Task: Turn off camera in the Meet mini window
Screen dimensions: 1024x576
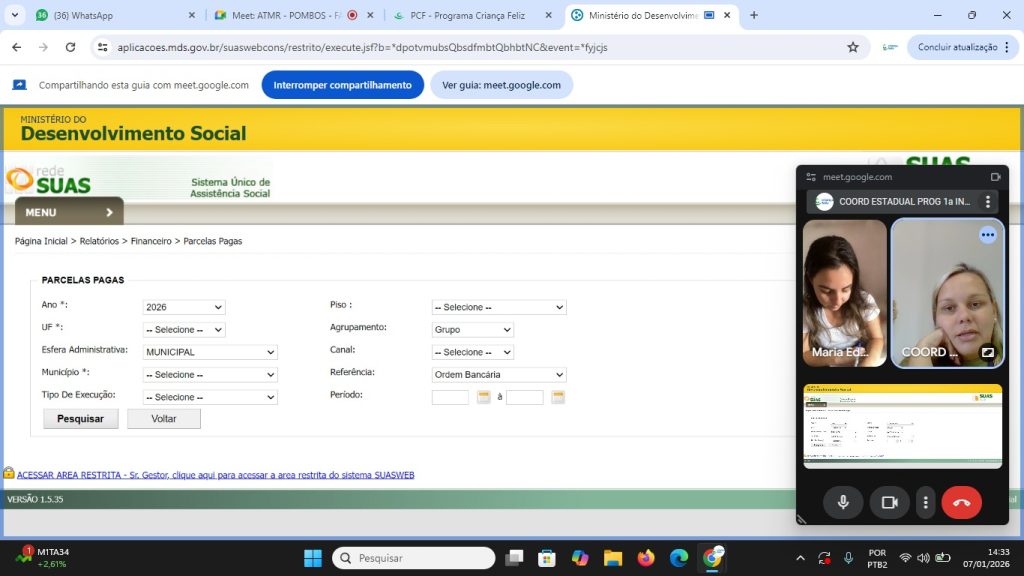Action: point(889,502)
